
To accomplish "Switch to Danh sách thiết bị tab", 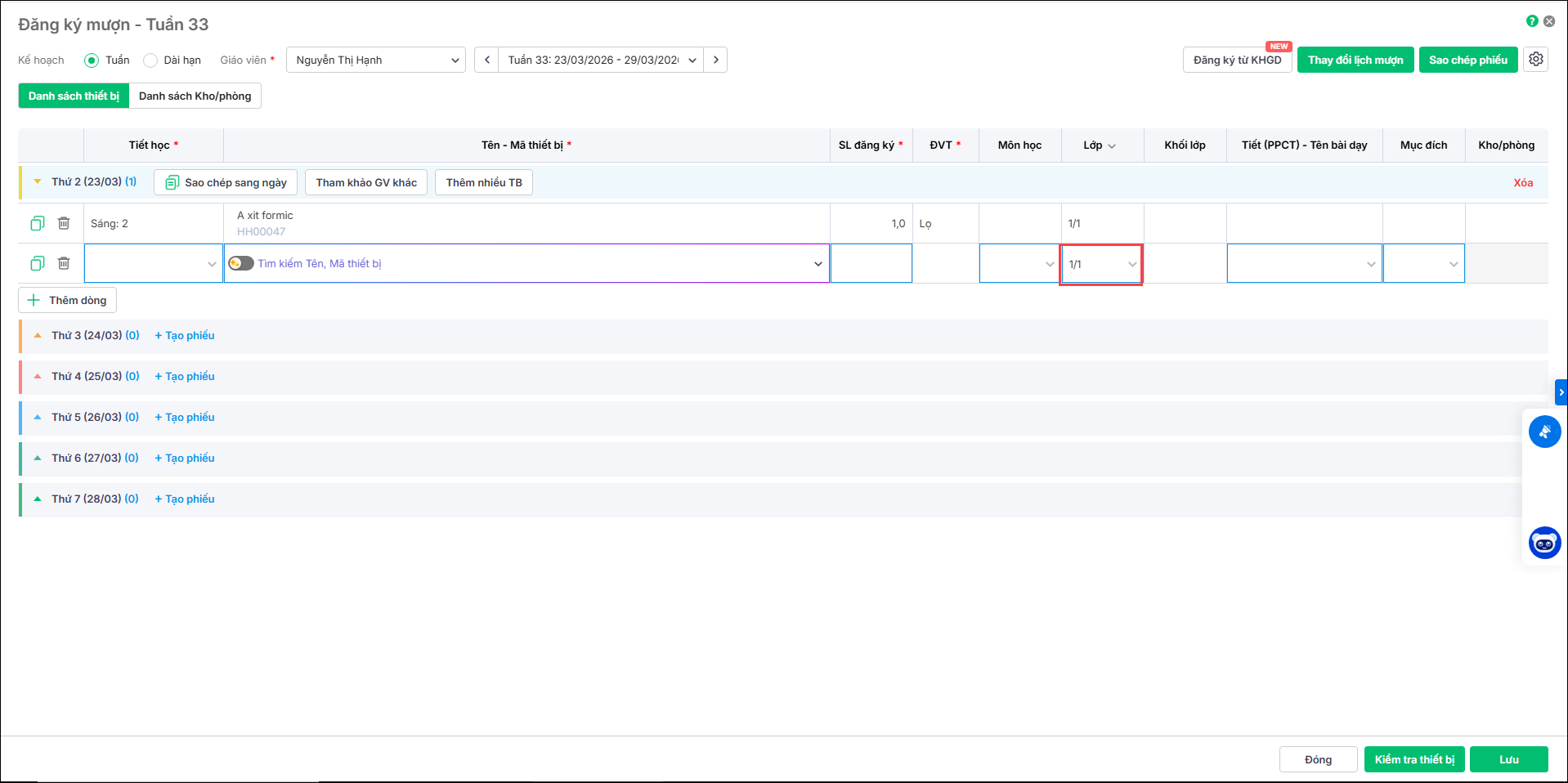I will pos(74,96).
